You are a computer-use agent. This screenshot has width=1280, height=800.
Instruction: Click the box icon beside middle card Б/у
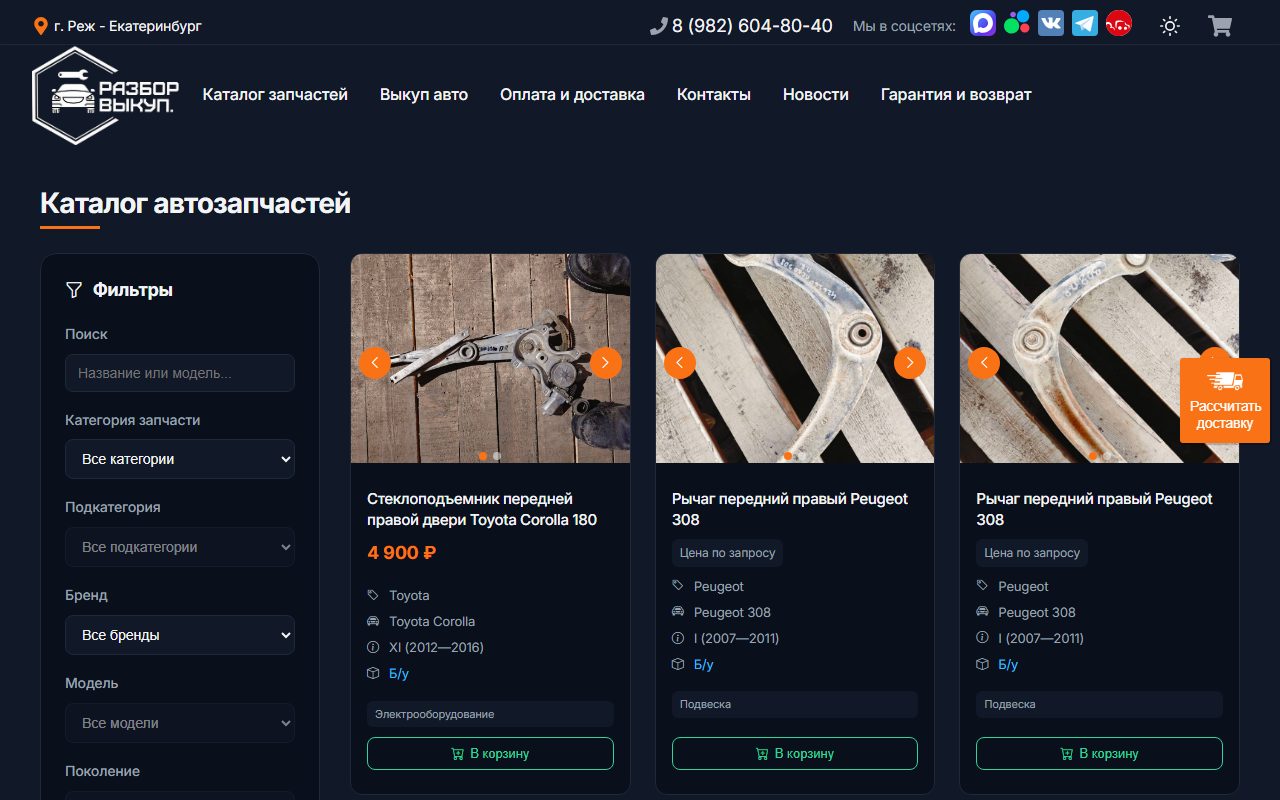[678, 664]
